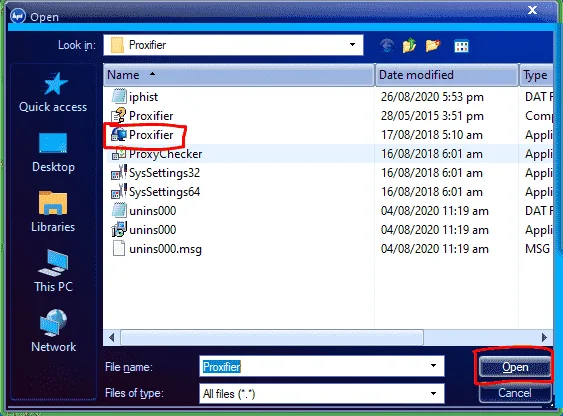Sort files by Date modified column
This screenshot has height=416, width=563.
447,75
